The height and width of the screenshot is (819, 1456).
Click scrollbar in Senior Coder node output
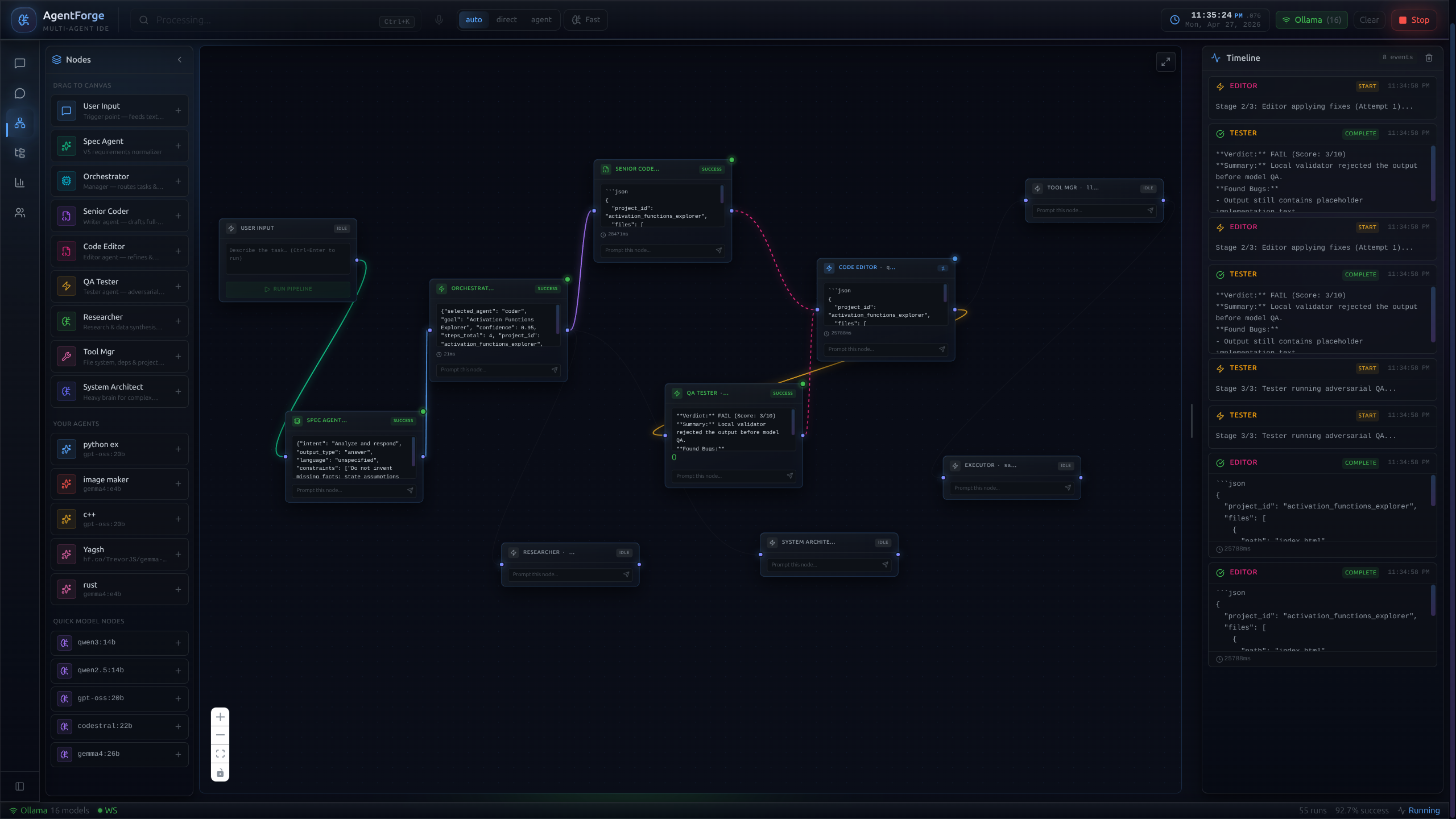pos(722,195)
